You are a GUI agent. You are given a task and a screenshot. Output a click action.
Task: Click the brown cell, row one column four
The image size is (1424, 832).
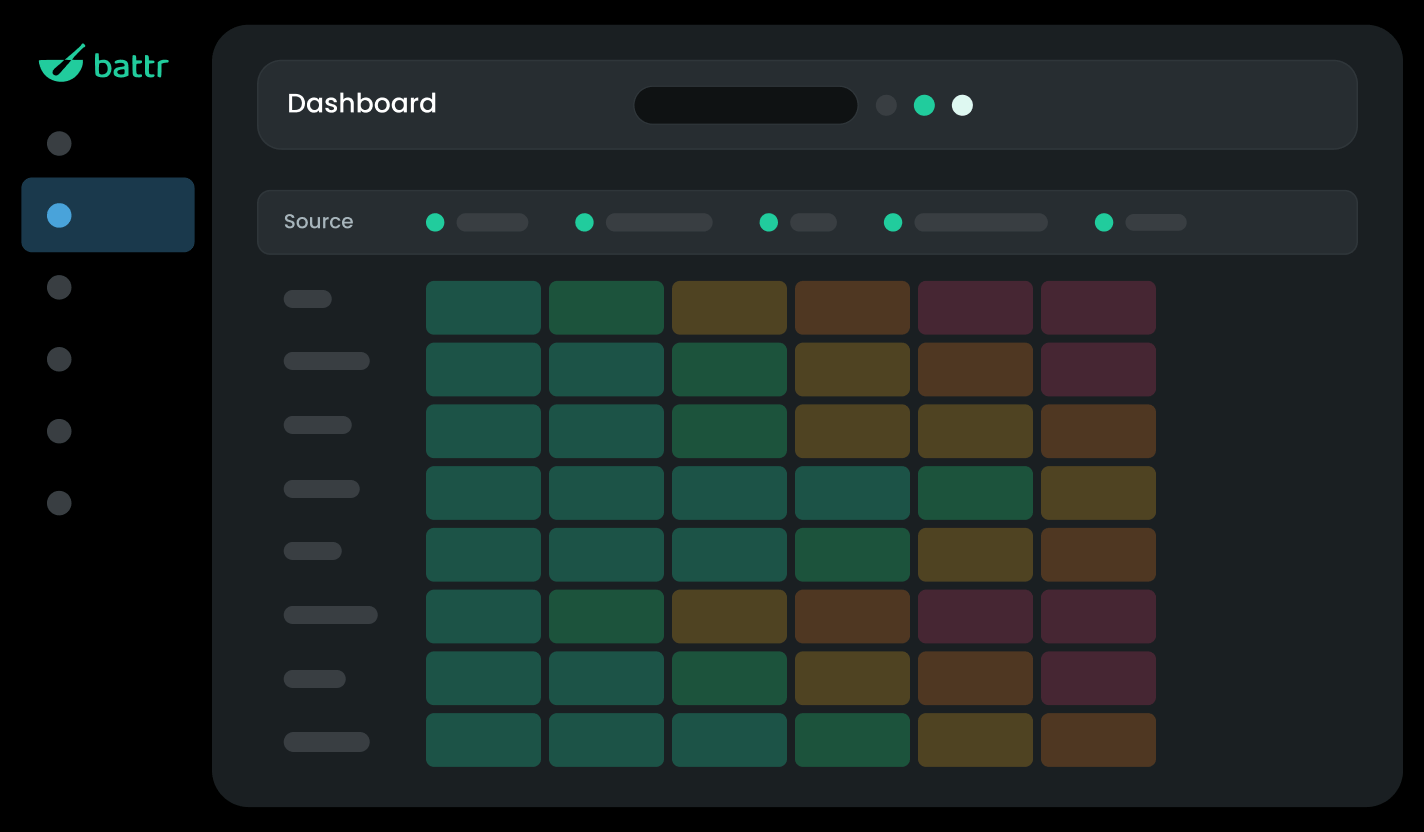(x=852, y=308)
